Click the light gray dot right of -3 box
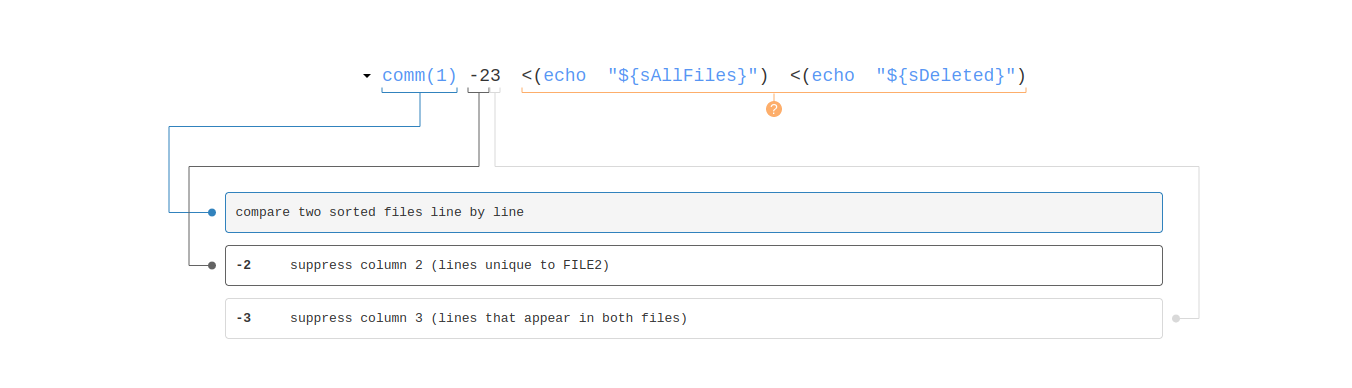Viewport: 1352px width, 388px height. tap(1176, 318)
